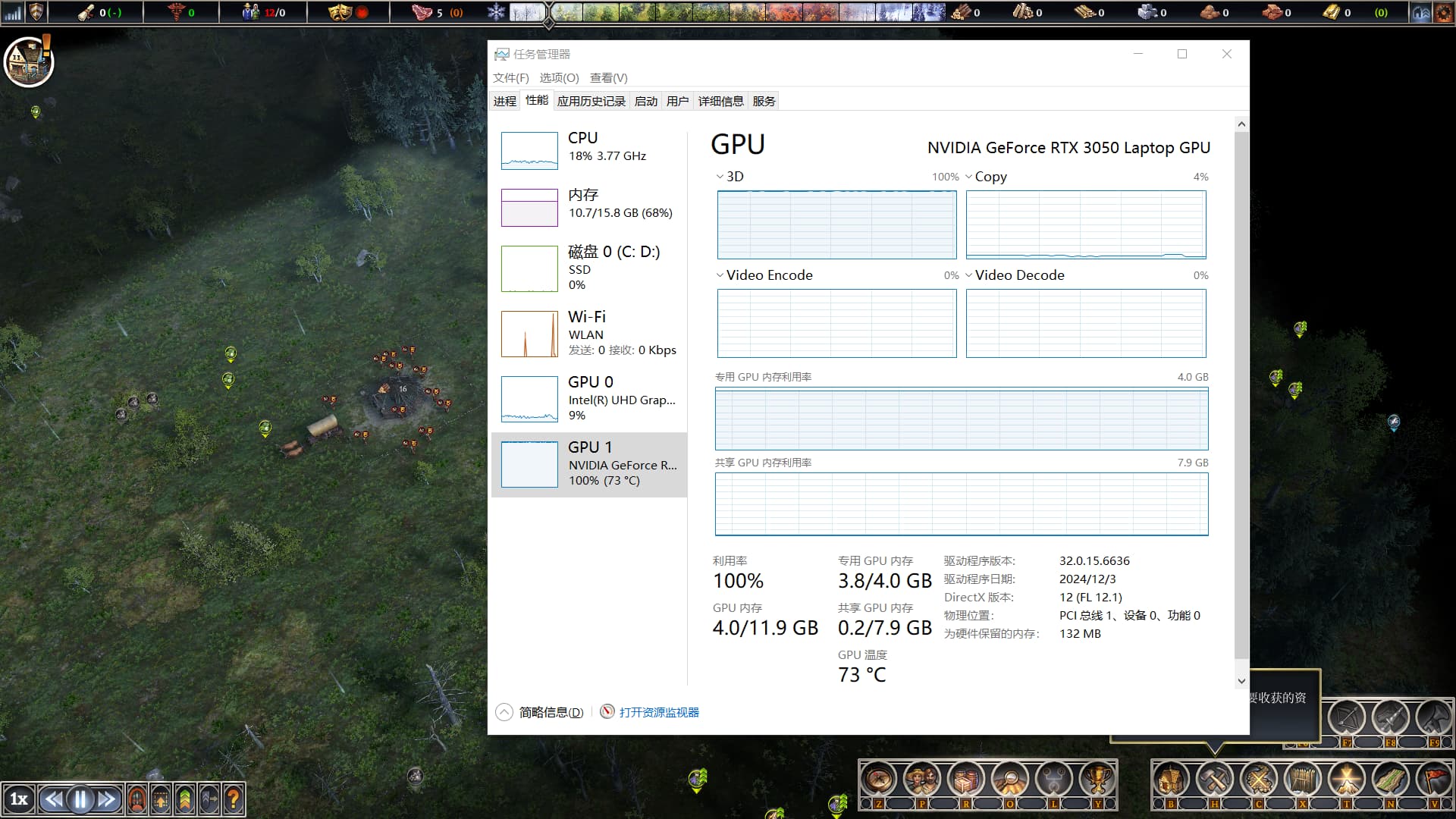
Task: Select the wooden palisade icon (X)
Action: click(x=1302, y=779)
